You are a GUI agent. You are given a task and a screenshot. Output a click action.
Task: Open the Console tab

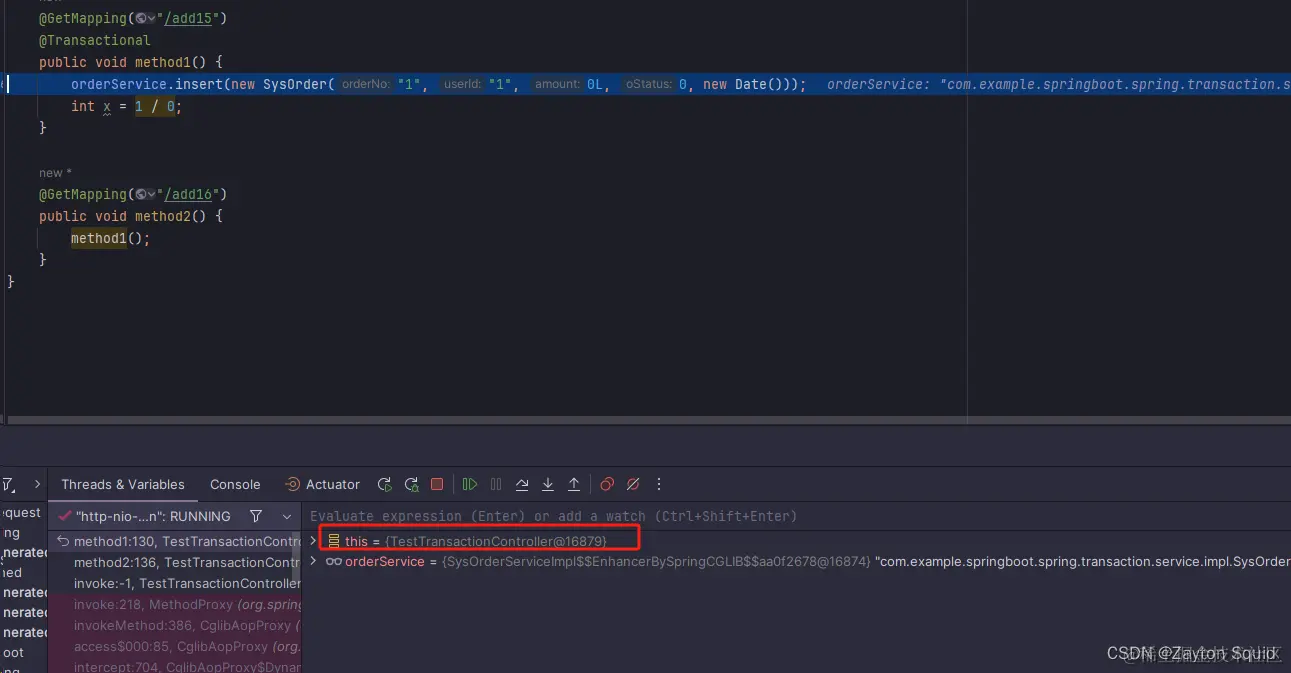tap(235, 484)
